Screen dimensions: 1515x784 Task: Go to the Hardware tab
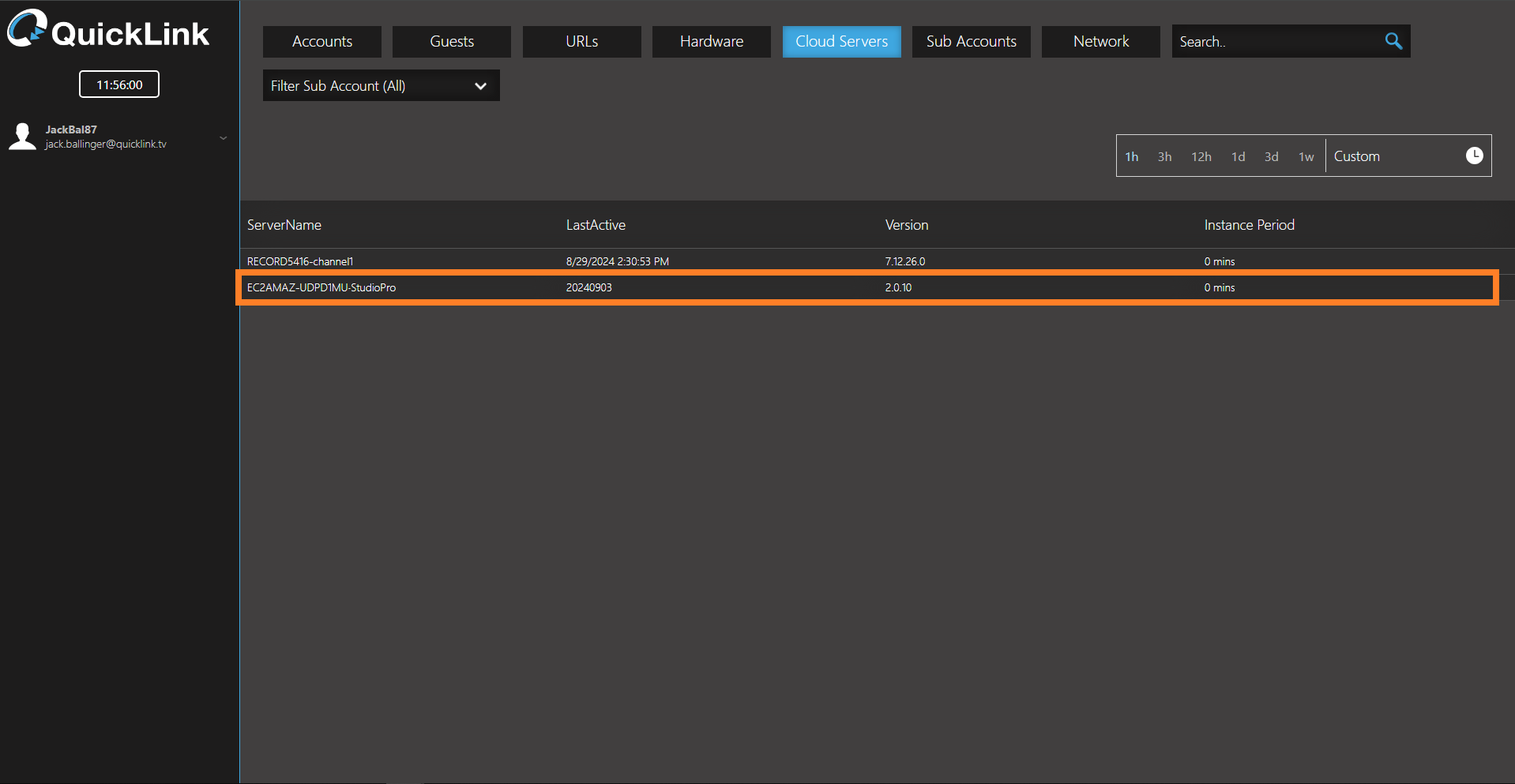(711, 42)
